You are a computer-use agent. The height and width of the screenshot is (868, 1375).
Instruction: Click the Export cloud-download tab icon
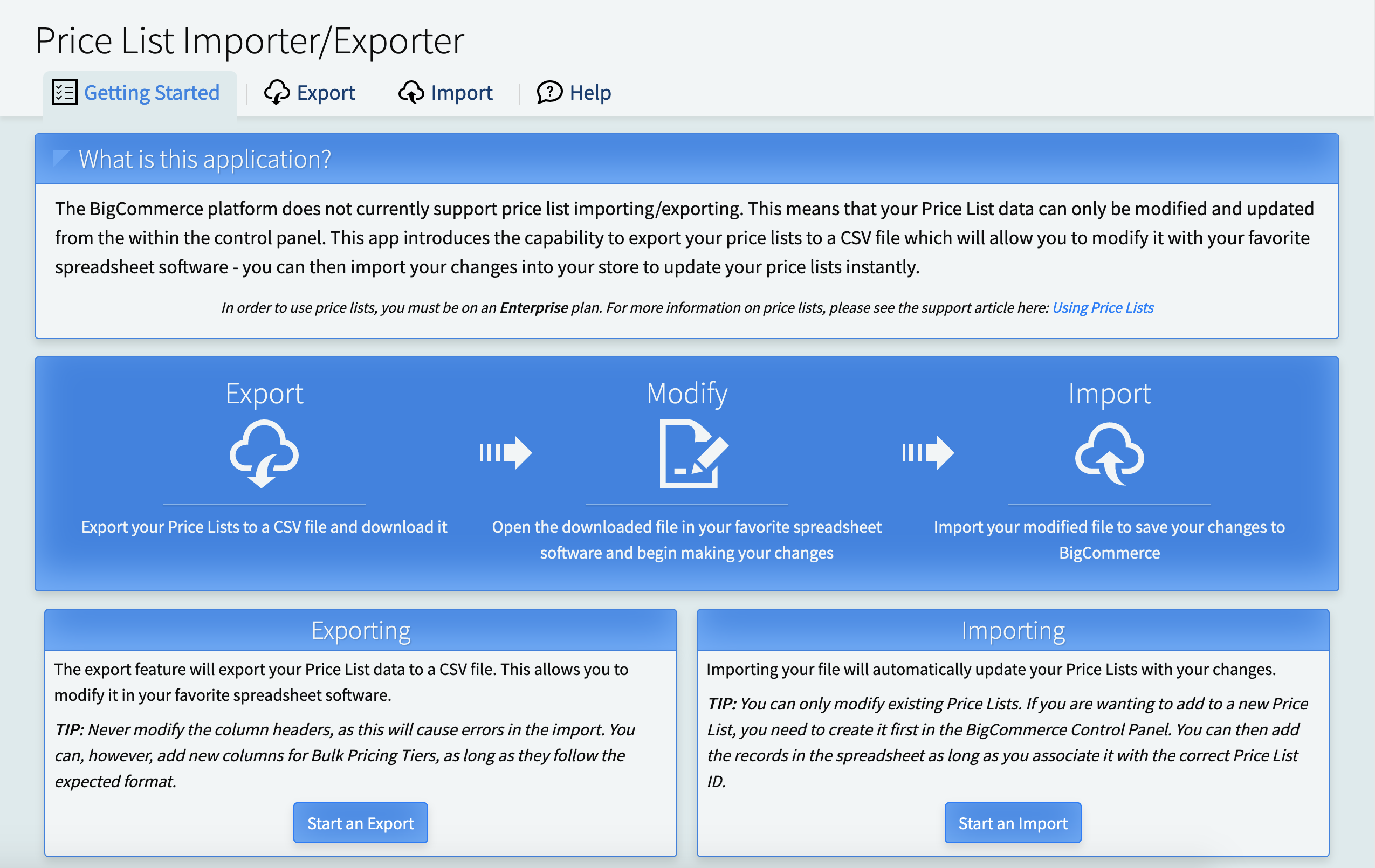click(x=277, y=92)
